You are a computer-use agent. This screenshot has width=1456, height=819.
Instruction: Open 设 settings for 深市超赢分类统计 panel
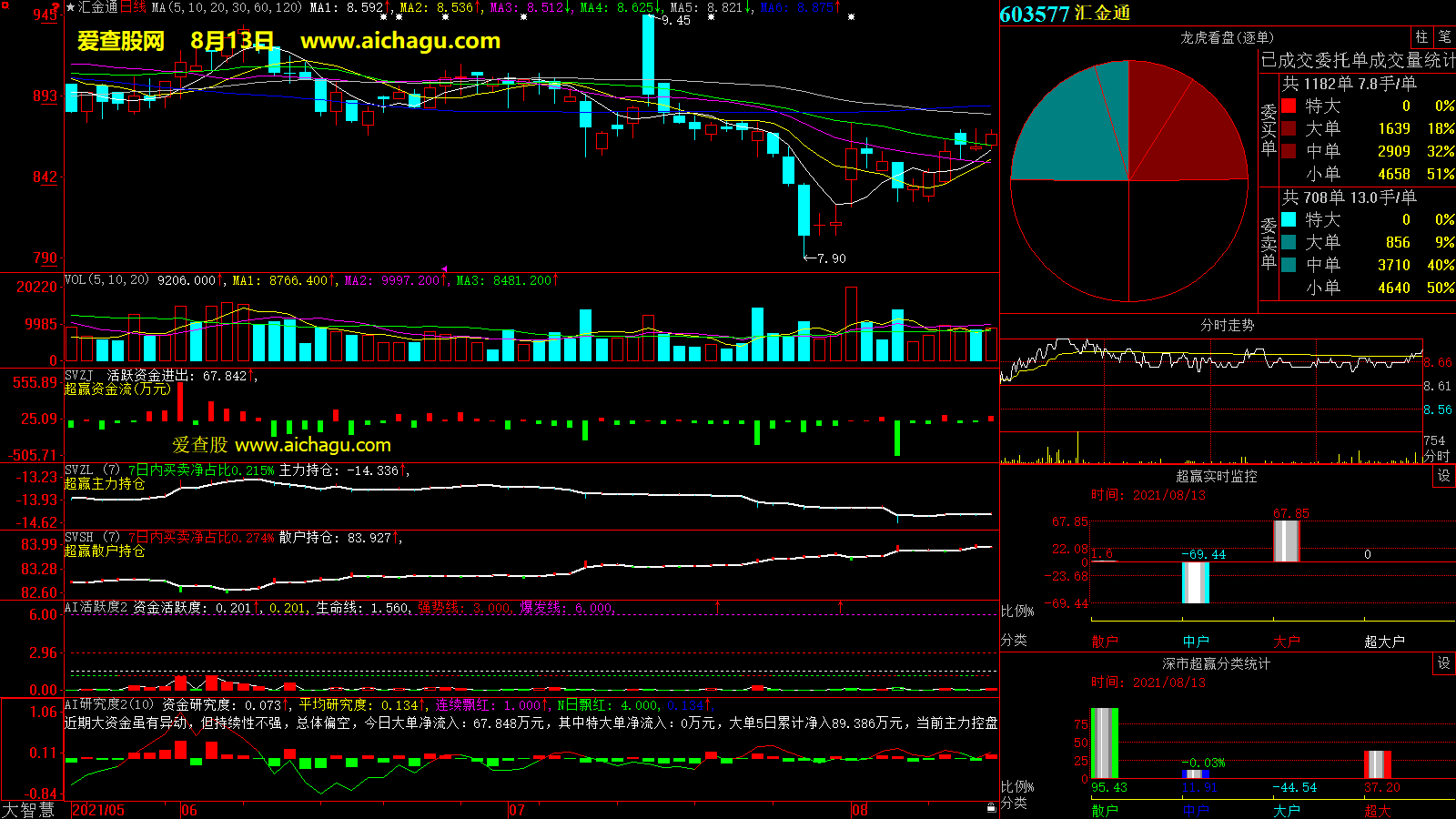click(x=1444, y=663)
